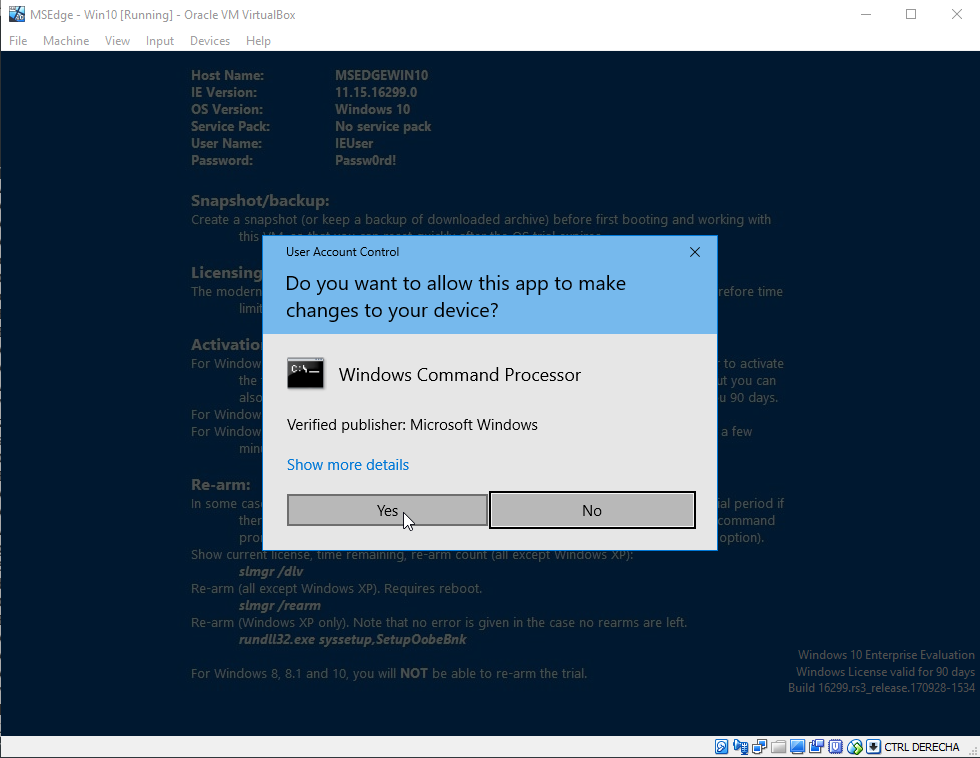Image resolution: width=980 pixels, height=758 pixels.
Task: Click the network adapter status icon
Action: (x=759, y=747)
